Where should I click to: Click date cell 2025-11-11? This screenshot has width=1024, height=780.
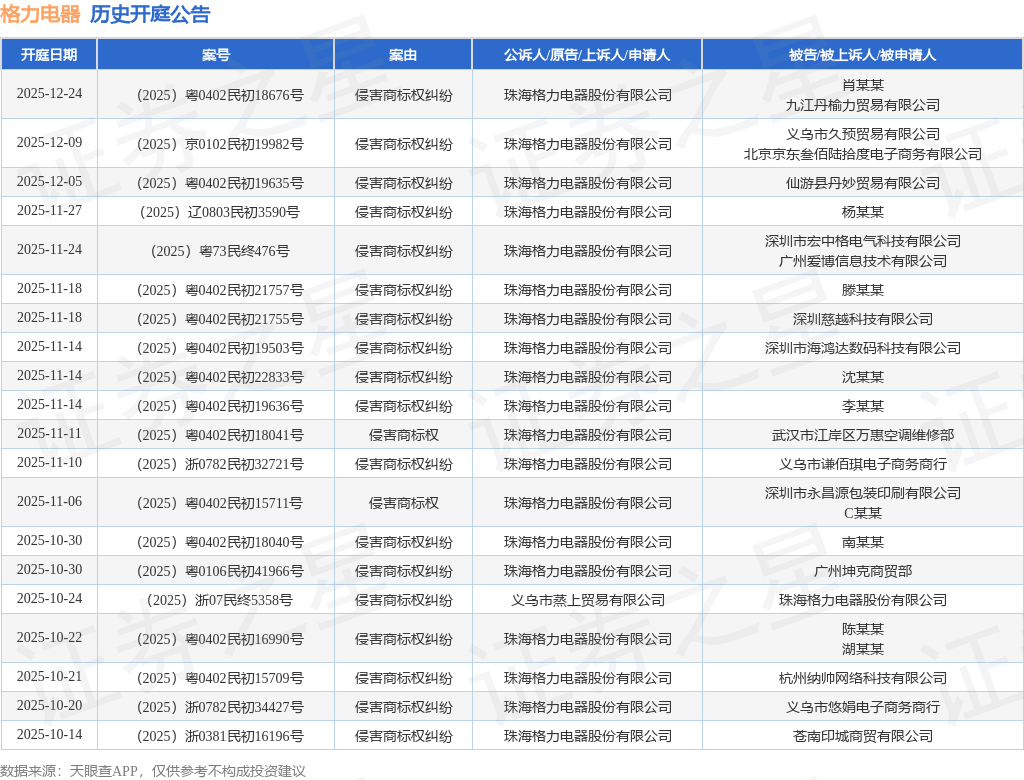[50, 434]
